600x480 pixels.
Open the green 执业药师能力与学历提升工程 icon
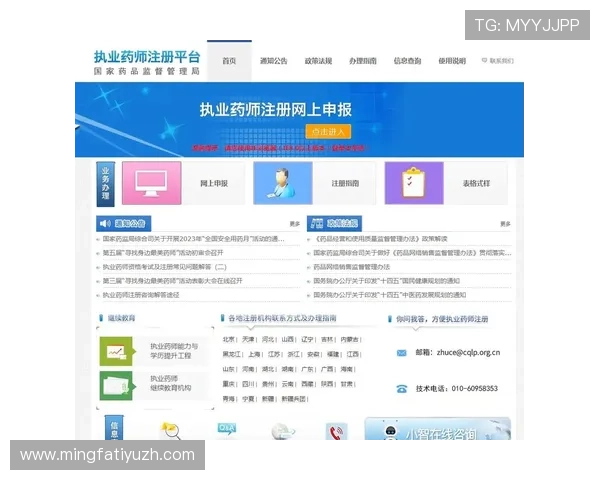click(x=117, y=351)
